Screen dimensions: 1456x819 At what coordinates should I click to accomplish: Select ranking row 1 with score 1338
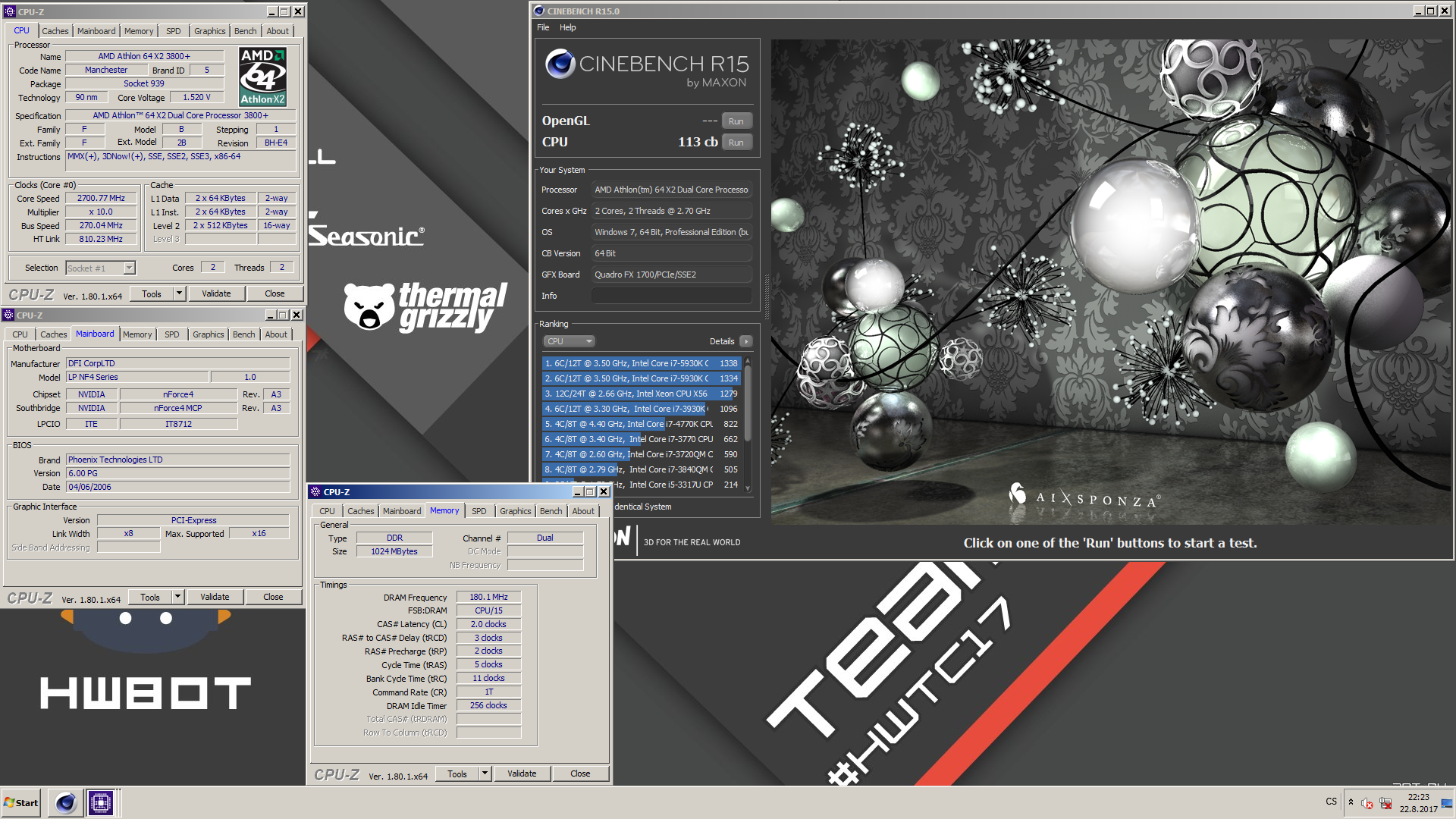tap(641, 363)
